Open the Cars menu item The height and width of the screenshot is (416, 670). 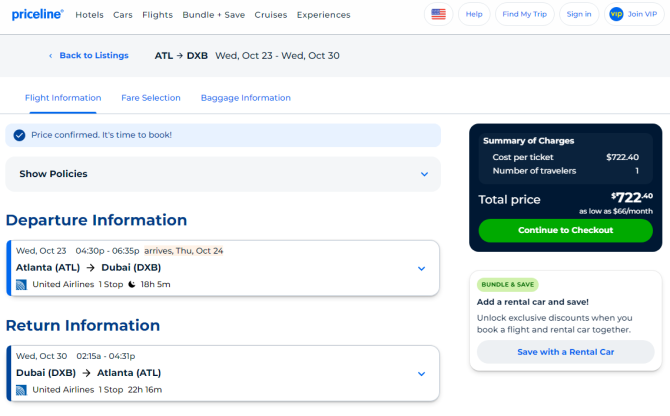tap(123, 15)
